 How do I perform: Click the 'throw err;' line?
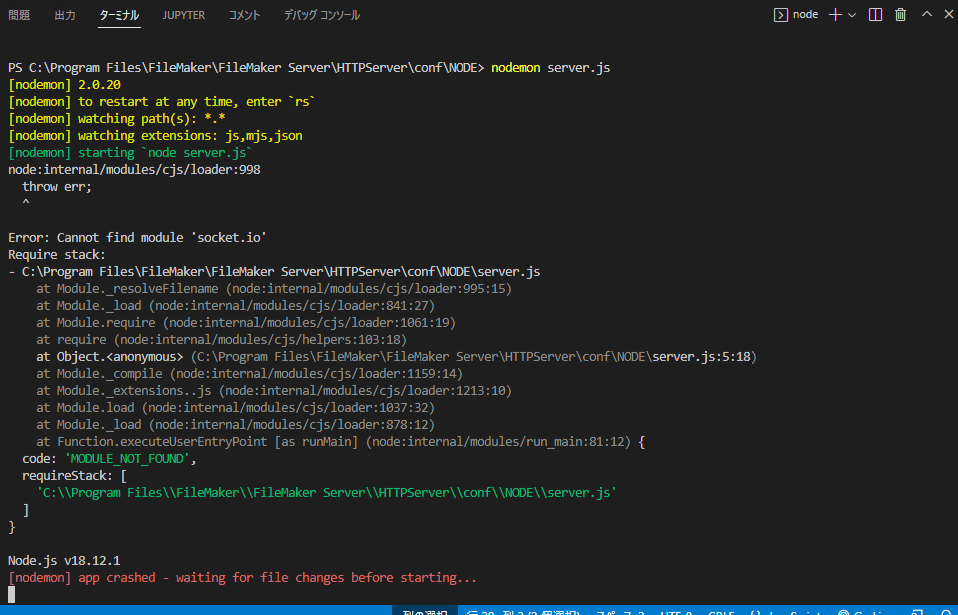point(57,187)
